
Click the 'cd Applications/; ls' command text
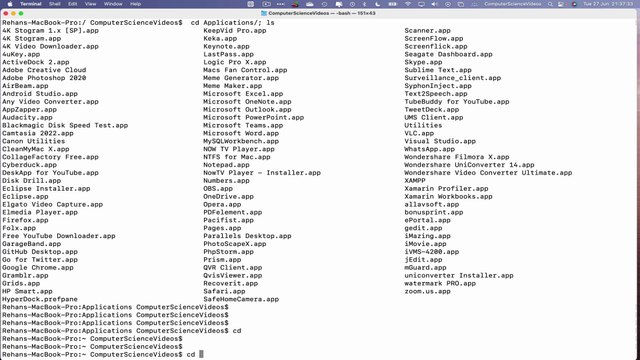tap(233, 22)
